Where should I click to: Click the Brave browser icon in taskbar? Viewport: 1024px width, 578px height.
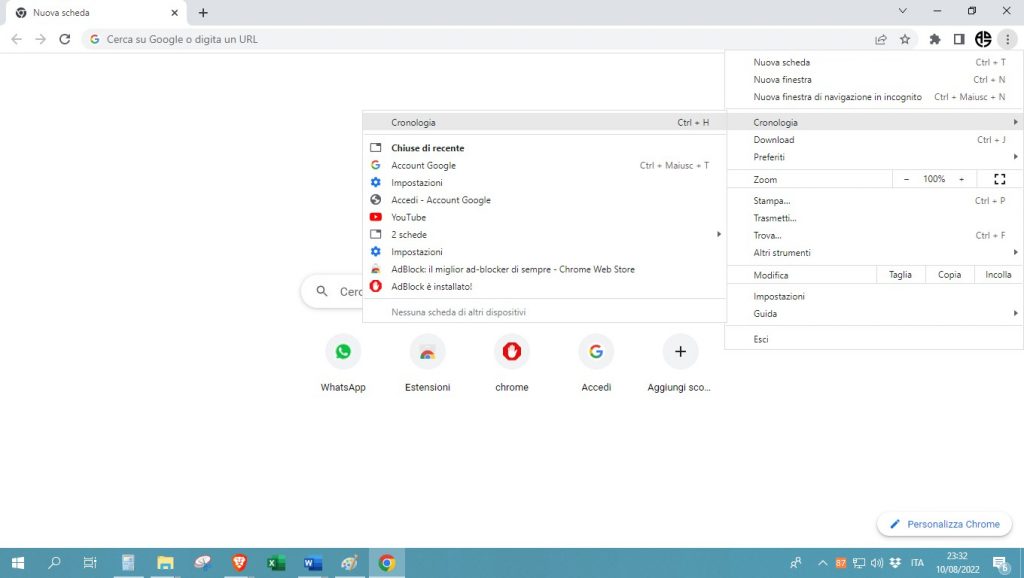239,563
